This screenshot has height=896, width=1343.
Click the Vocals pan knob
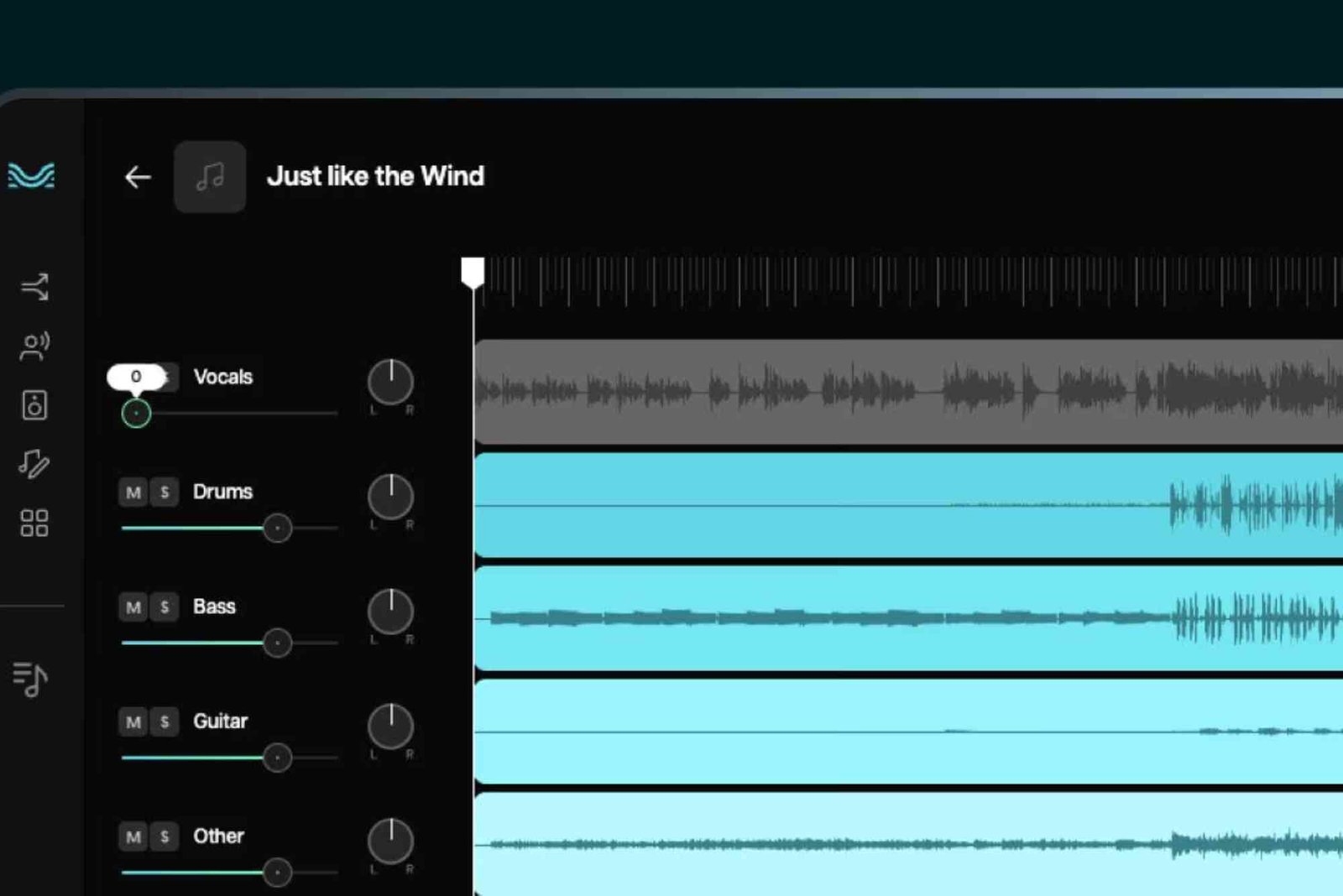pos(390,383)
